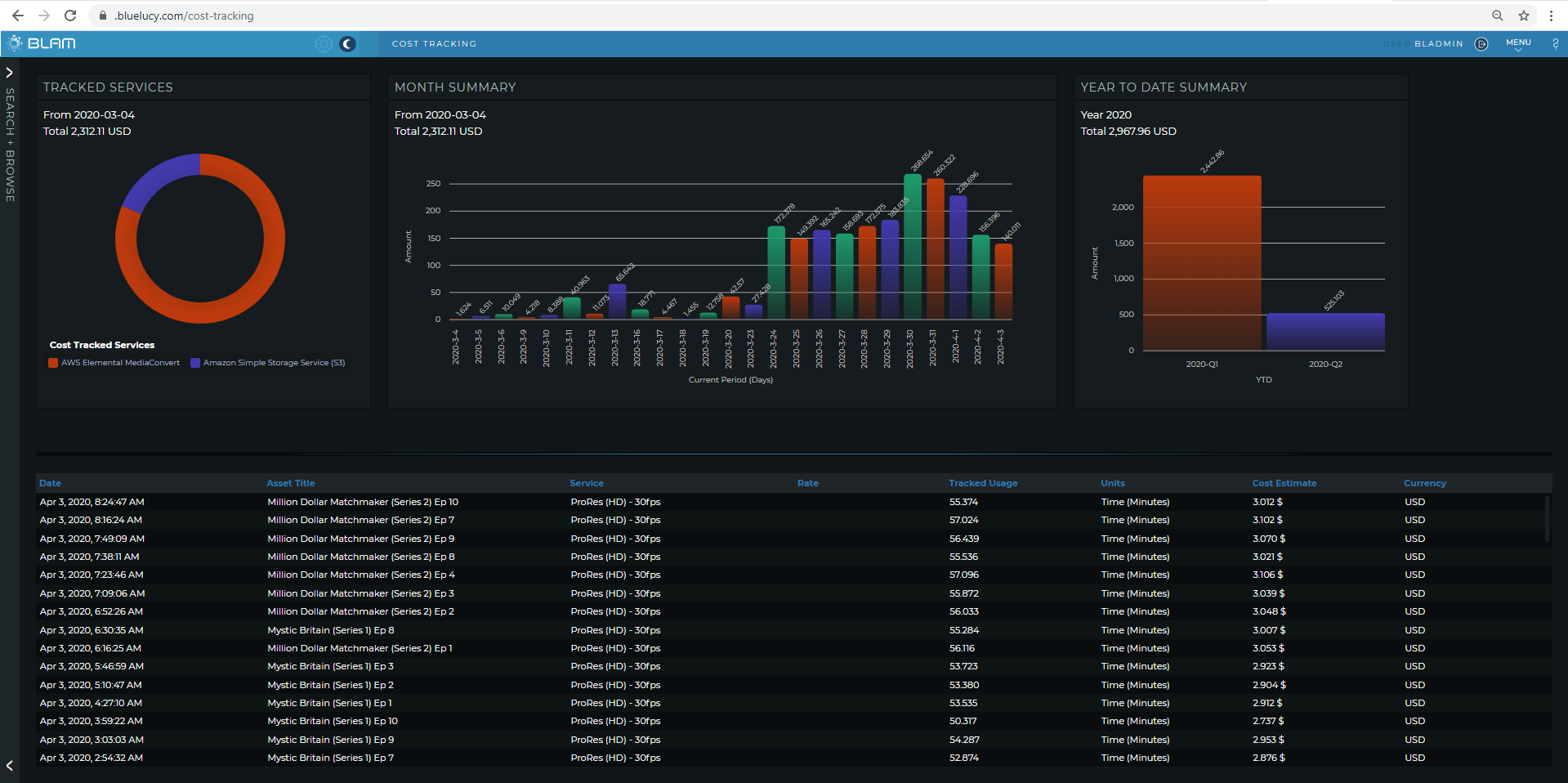Sort table by Cost Estimate column

coord(1284,483)
